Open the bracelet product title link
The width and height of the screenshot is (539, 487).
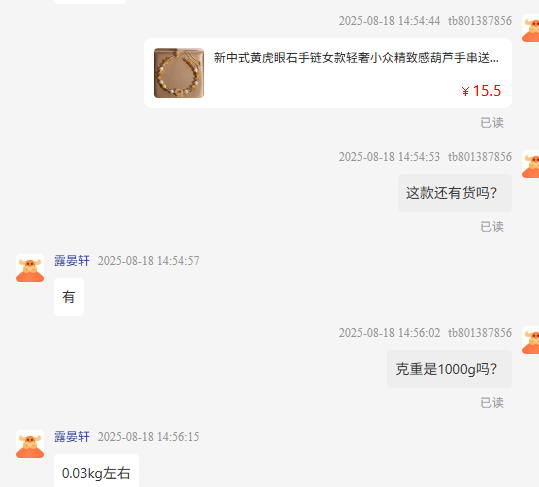pyautogui.click(x=356, y=58)
